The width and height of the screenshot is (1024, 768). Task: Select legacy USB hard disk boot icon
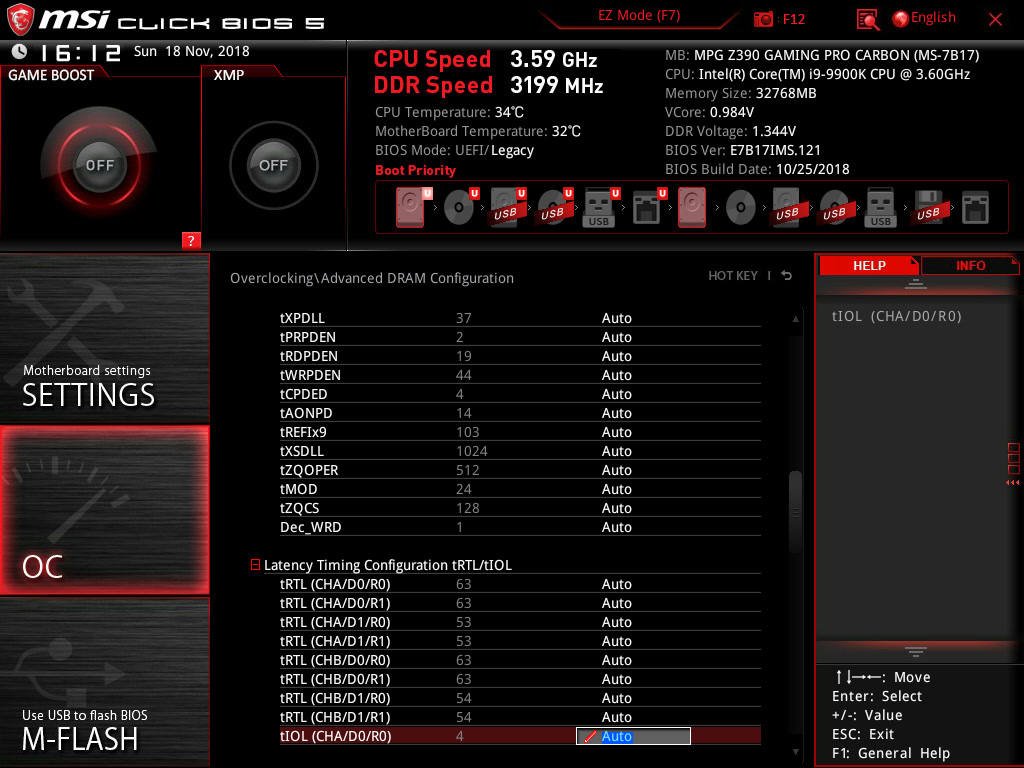click(787, 207)
